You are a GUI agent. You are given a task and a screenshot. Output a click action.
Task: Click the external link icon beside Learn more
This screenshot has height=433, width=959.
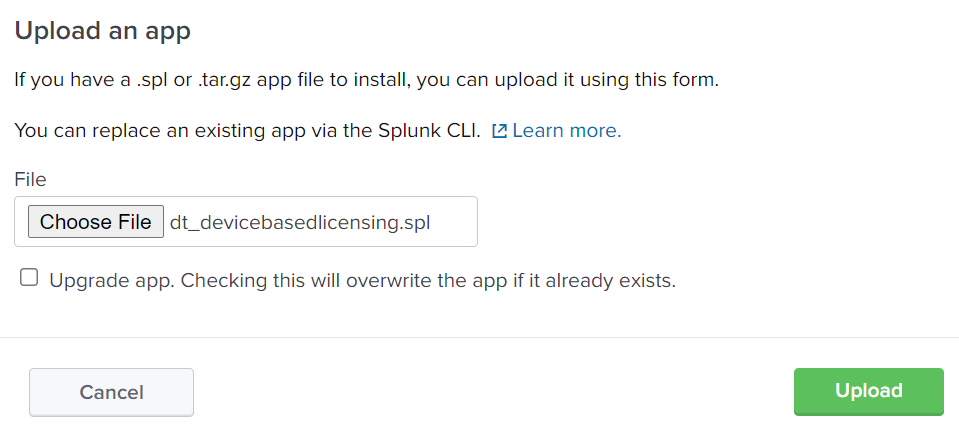[x=499, y=131]
